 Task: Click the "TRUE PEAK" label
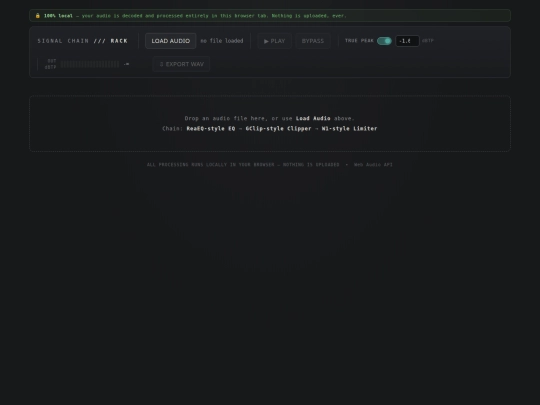coord(359,41)
